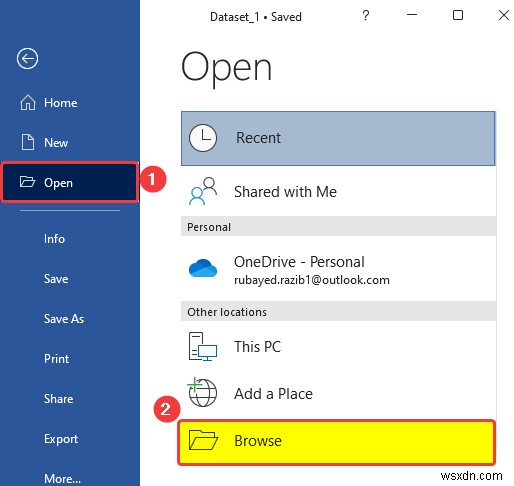514x486 pixels.
Task: Click the Shared with Me people icon
Action: pyautogui.click(x=203, y=191)
